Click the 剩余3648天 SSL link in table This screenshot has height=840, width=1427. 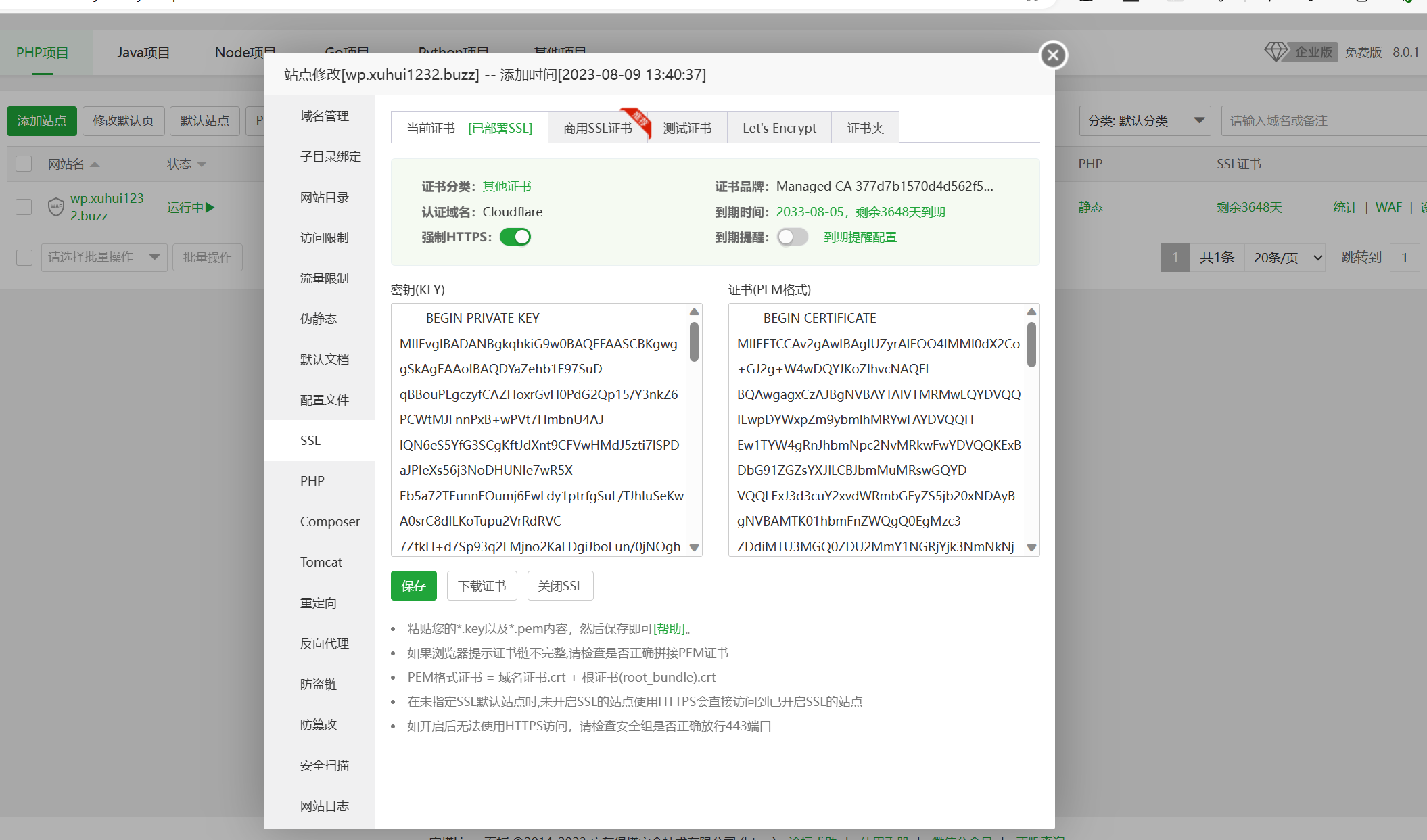[x=1249, y=207]
